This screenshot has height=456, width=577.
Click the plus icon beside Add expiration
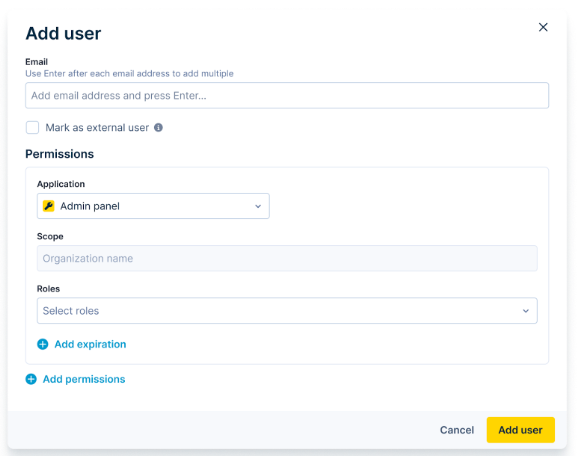pos(43,344)
